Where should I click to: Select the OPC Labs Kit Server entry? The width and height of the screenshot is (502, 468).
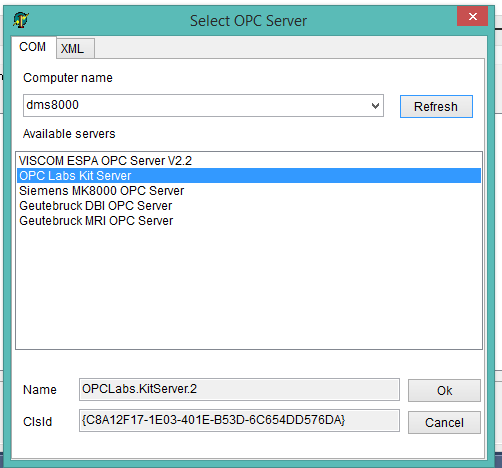click(249, 176)
